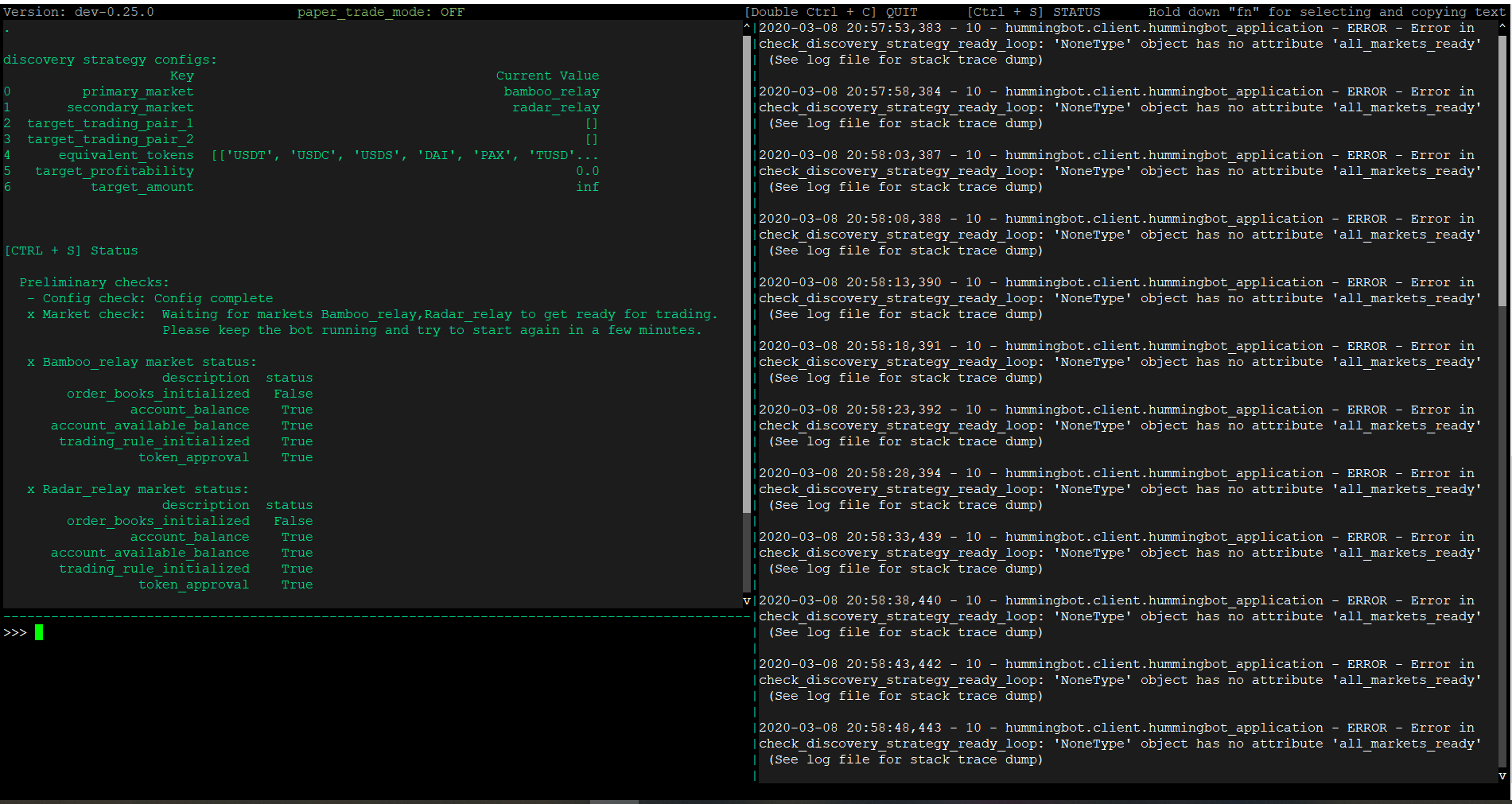Click the log pane scrollbar thumb
This screenshot has width=1512, height=804.
(x=1502, y=171)
